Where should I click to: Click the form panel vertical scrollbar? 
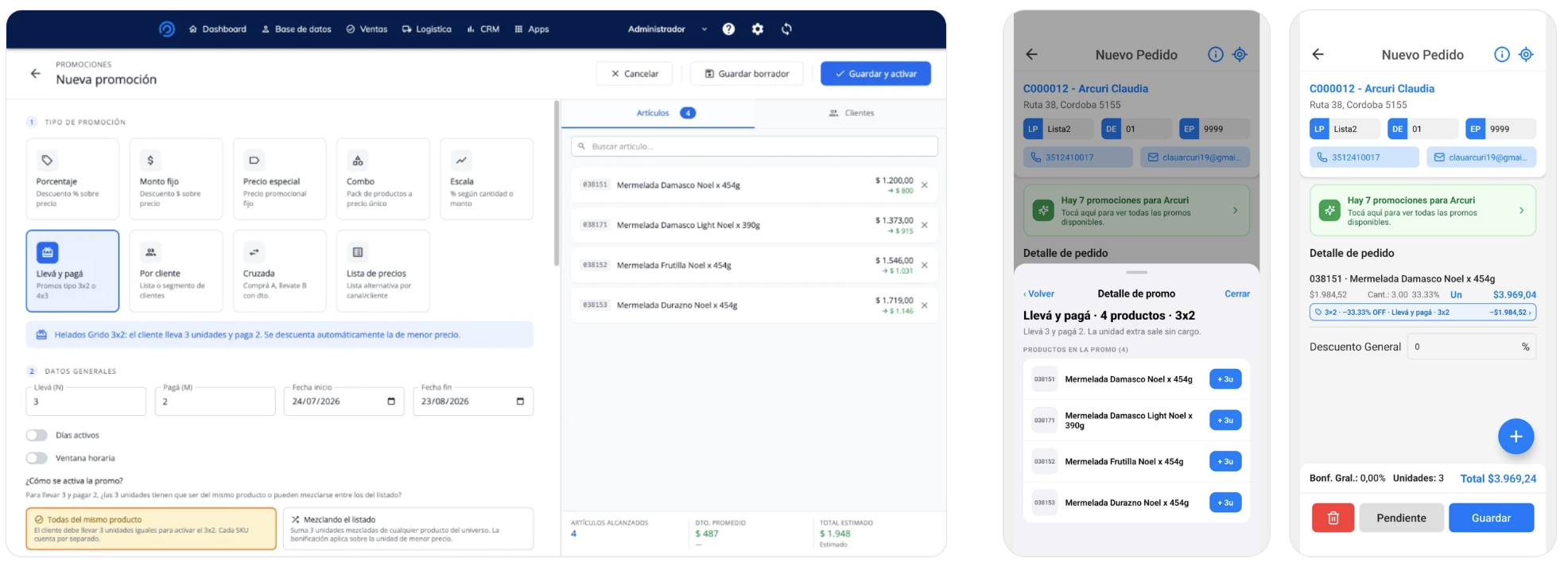(557, 185)
